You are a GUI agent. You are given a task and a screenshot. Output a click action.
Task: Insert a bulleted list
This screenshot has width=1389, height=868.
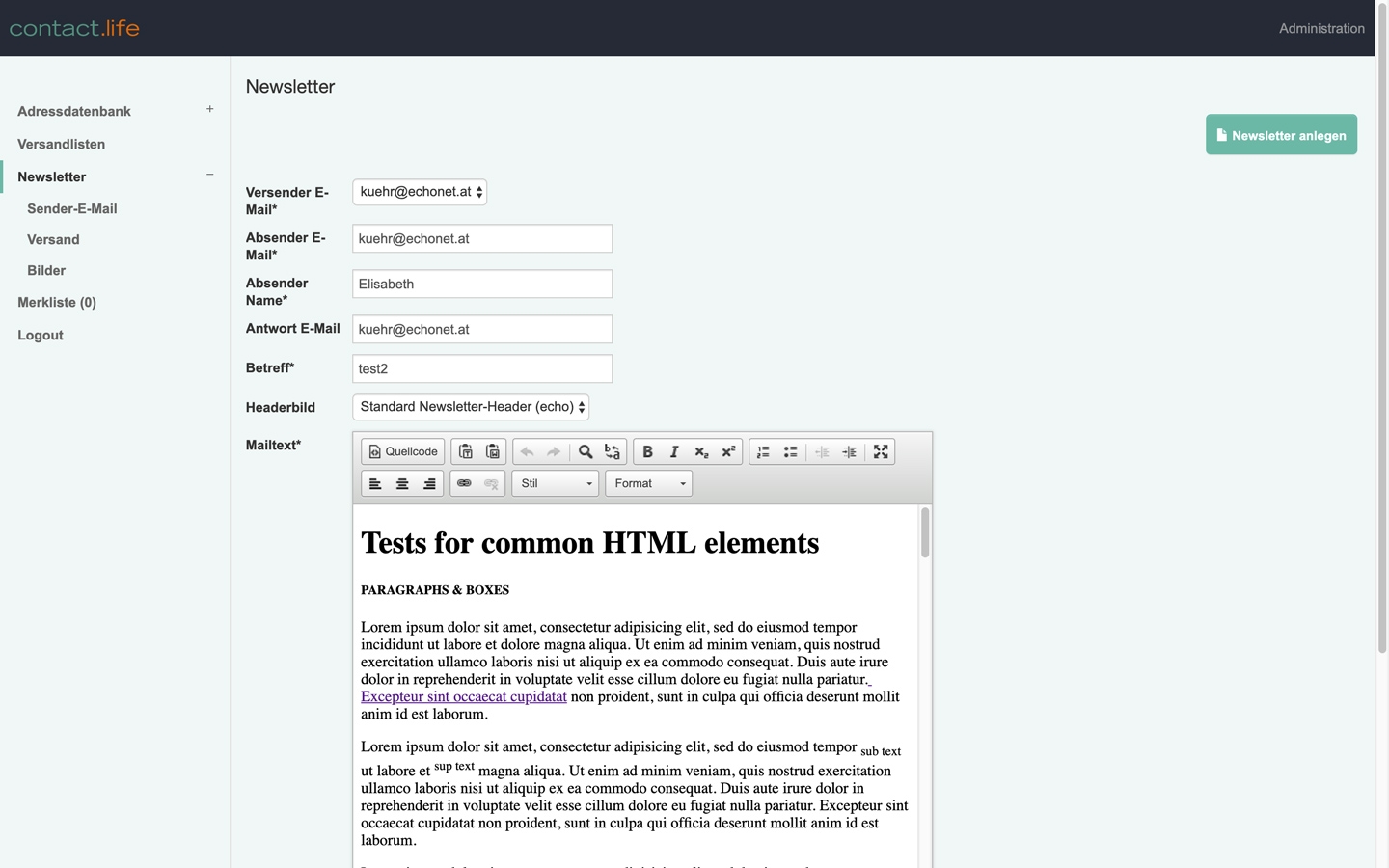click(790, 451)
